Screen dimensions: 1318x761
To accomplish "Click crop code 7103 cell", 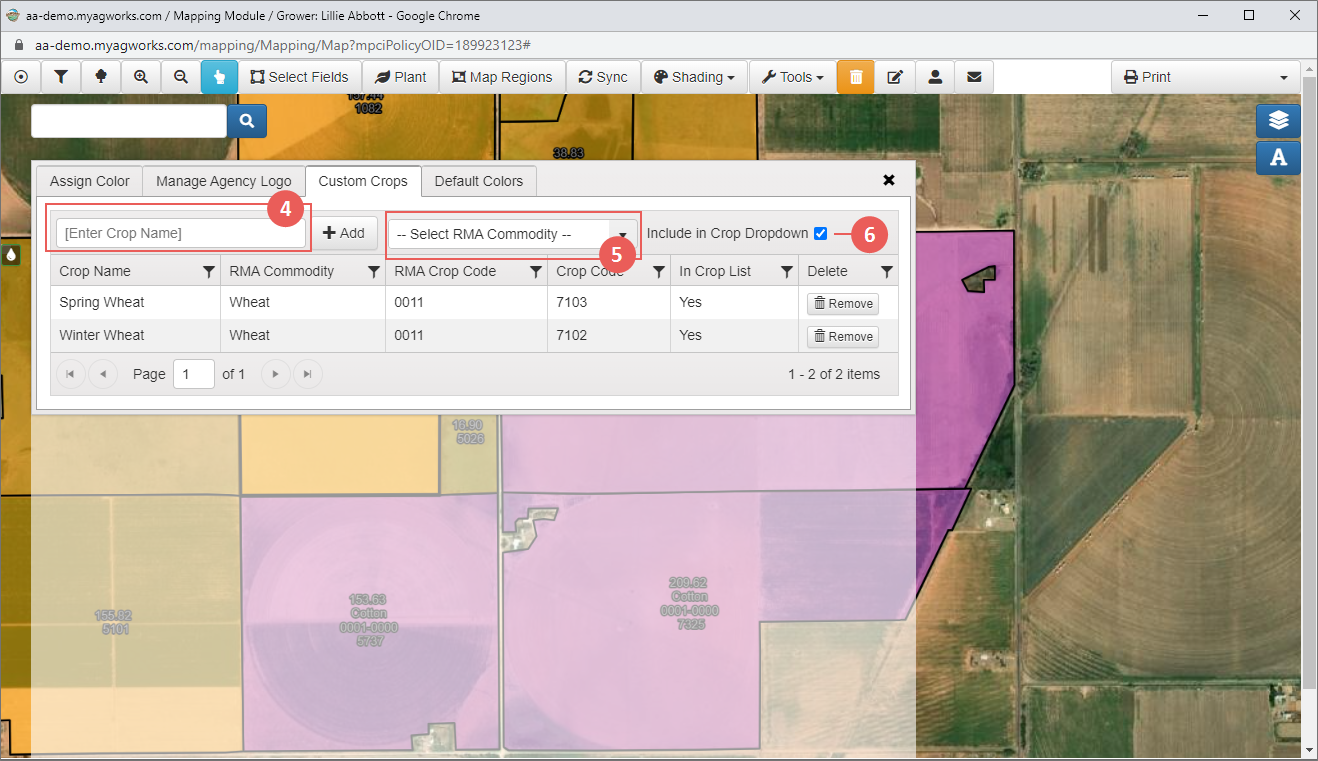I will tap(609, 303).
